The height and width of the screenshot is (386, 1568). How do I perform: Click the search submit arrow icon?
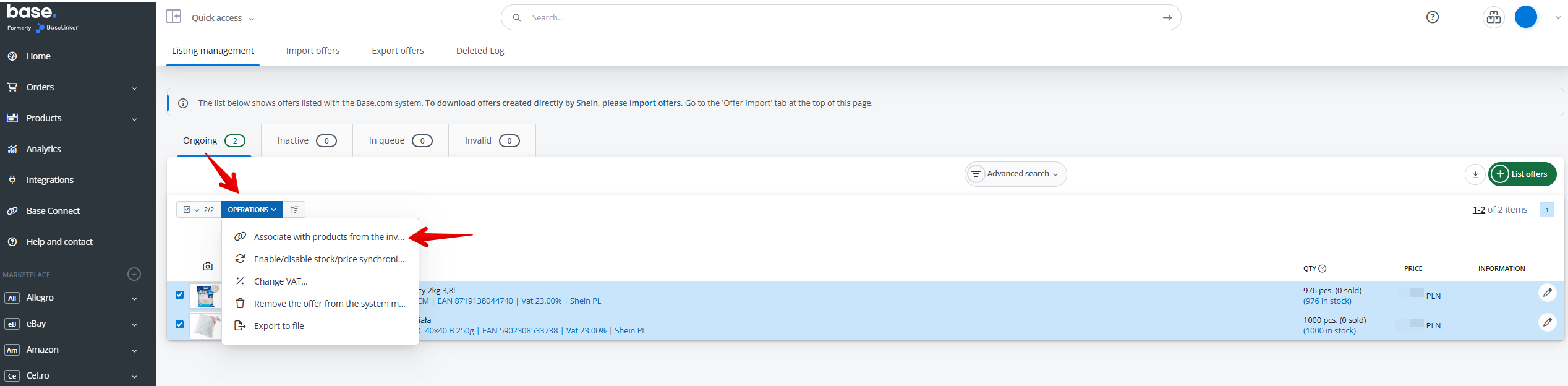1167,18
